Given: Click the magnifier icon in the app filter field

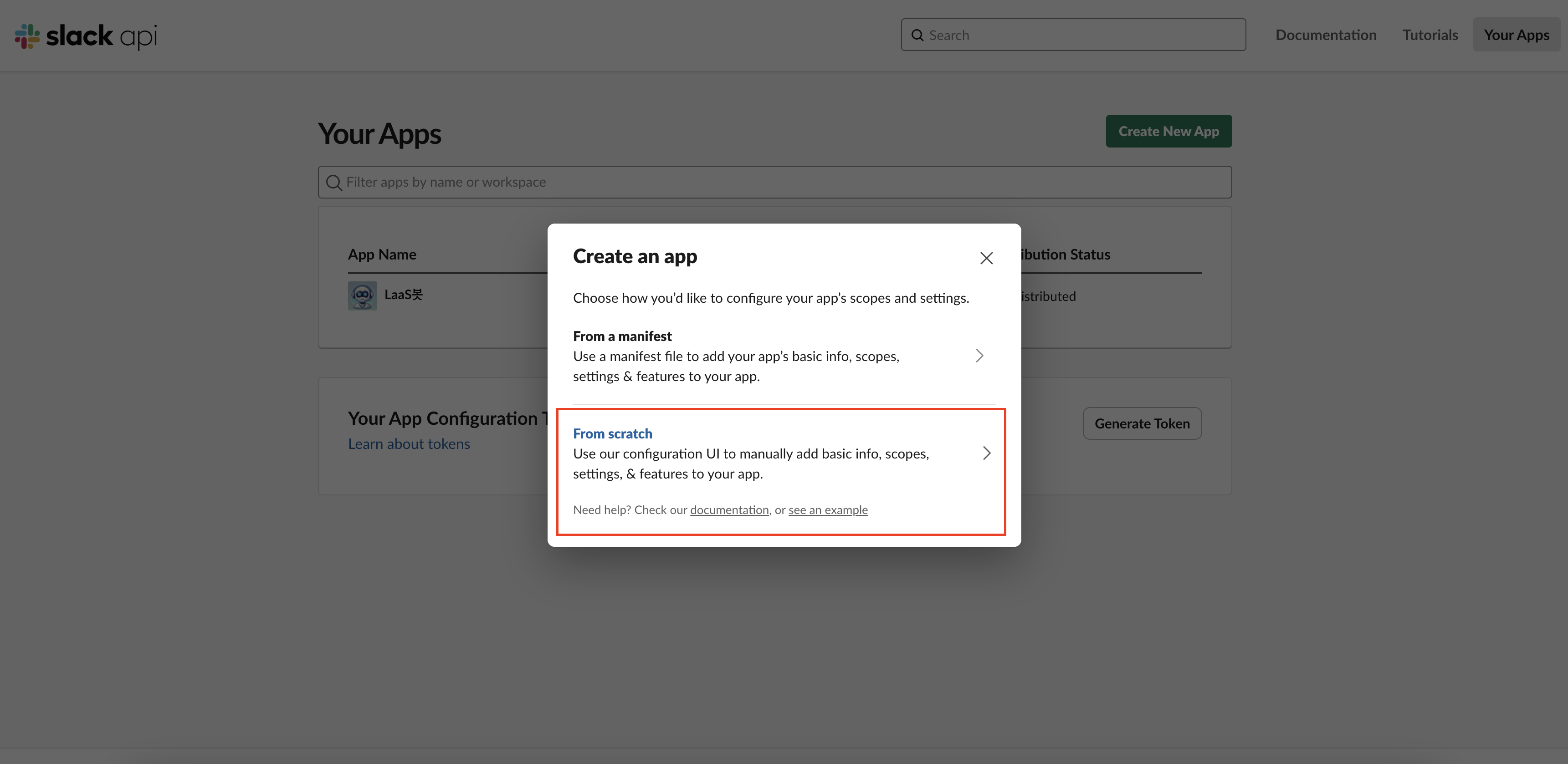Looking at the screenshot, I should pyautogui.click(x=333, y=183).
